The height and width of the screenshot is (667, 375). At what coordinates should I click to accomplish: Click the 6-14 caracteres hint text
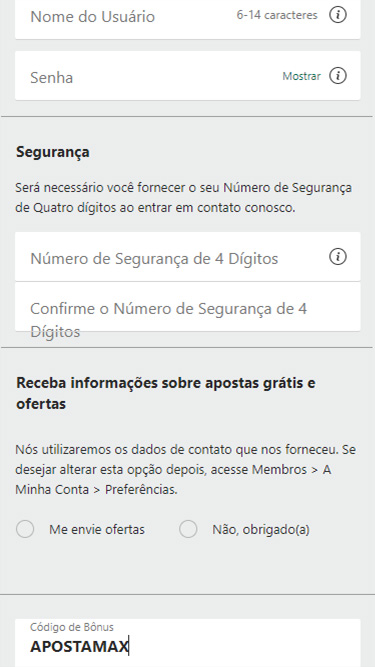277,15
